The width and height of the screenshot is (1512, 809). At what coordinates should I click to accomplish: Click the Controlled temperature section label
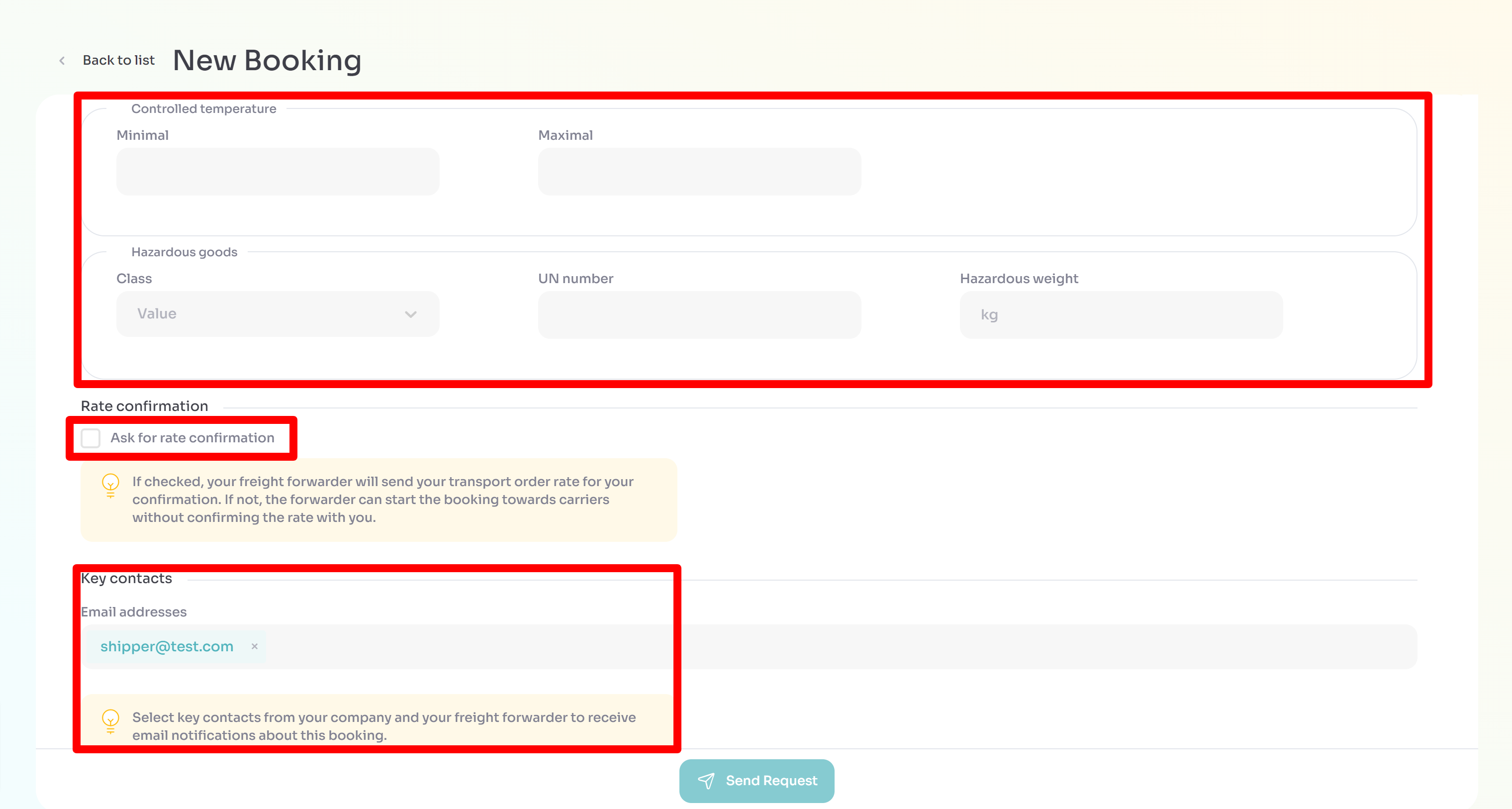tap(204, 108)
